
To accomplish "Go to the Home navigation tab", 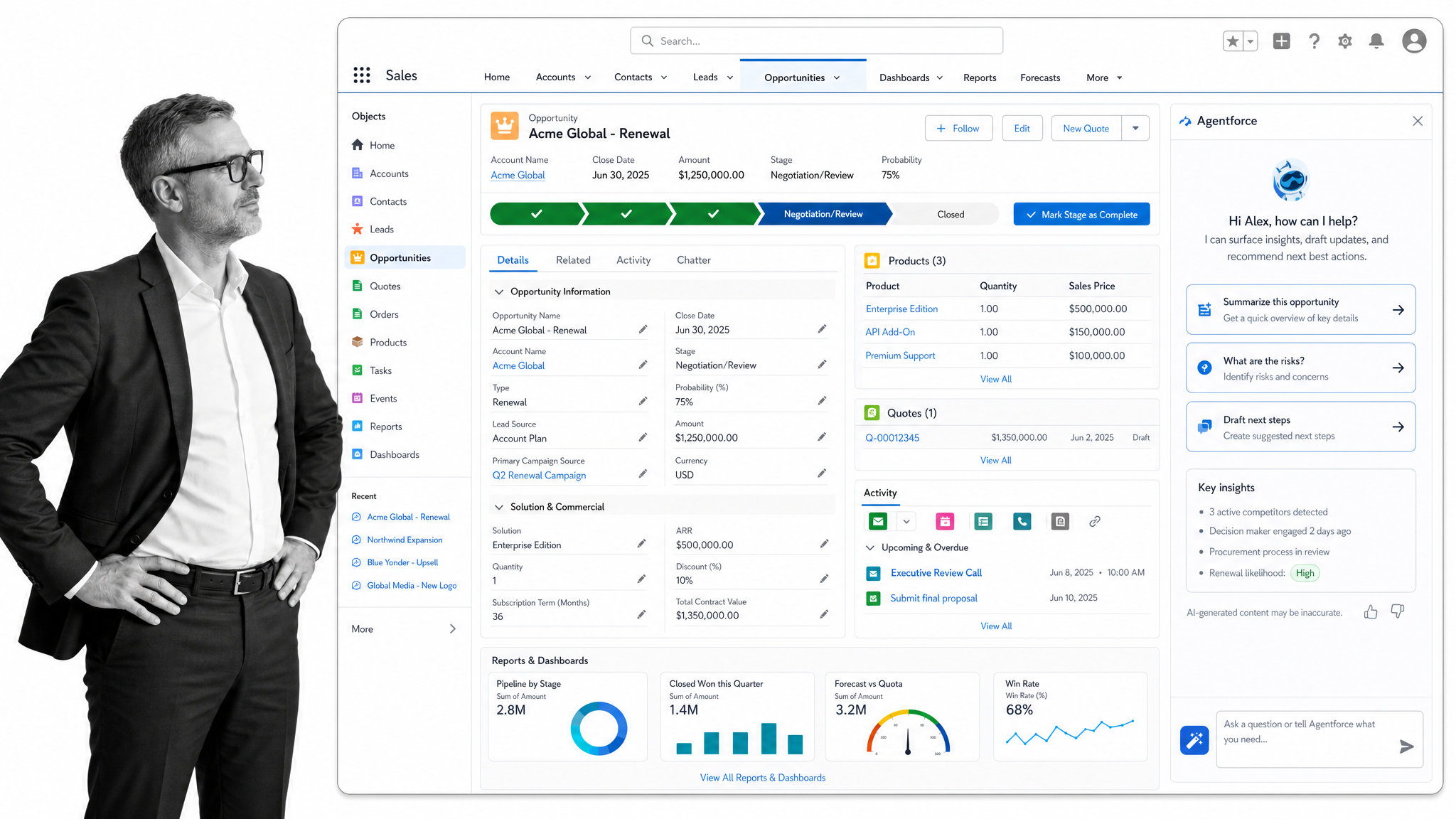I will (497, 77).
